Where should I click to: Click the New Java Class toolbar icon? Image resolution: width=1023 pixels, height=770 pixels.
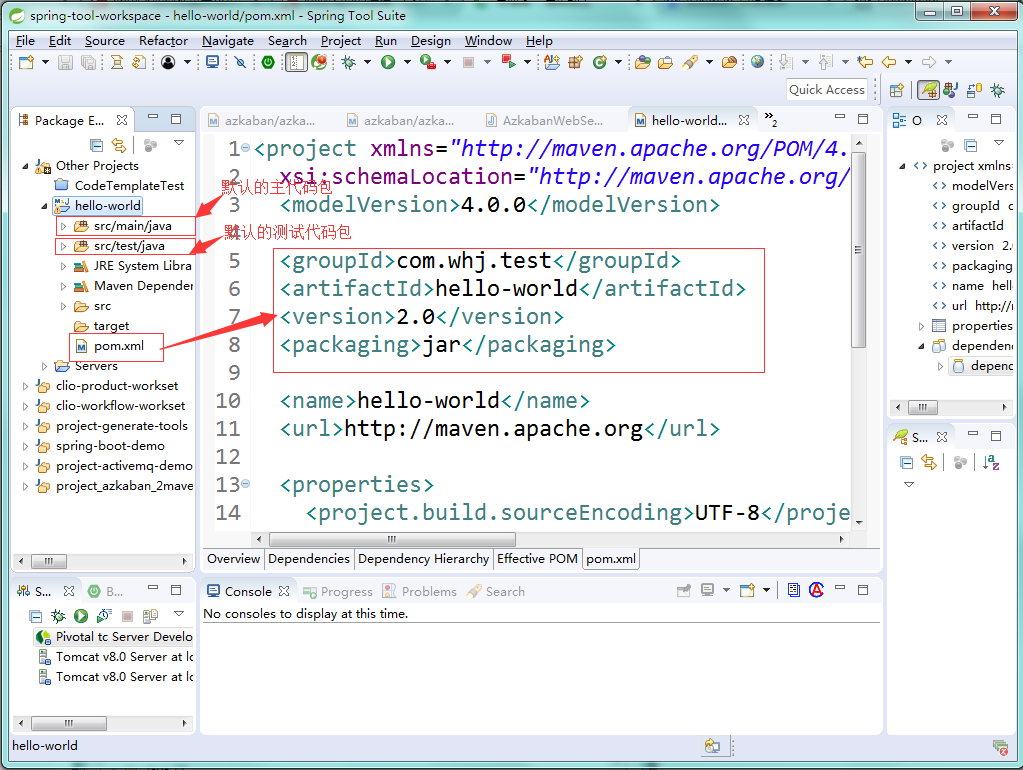pos(600,62)
